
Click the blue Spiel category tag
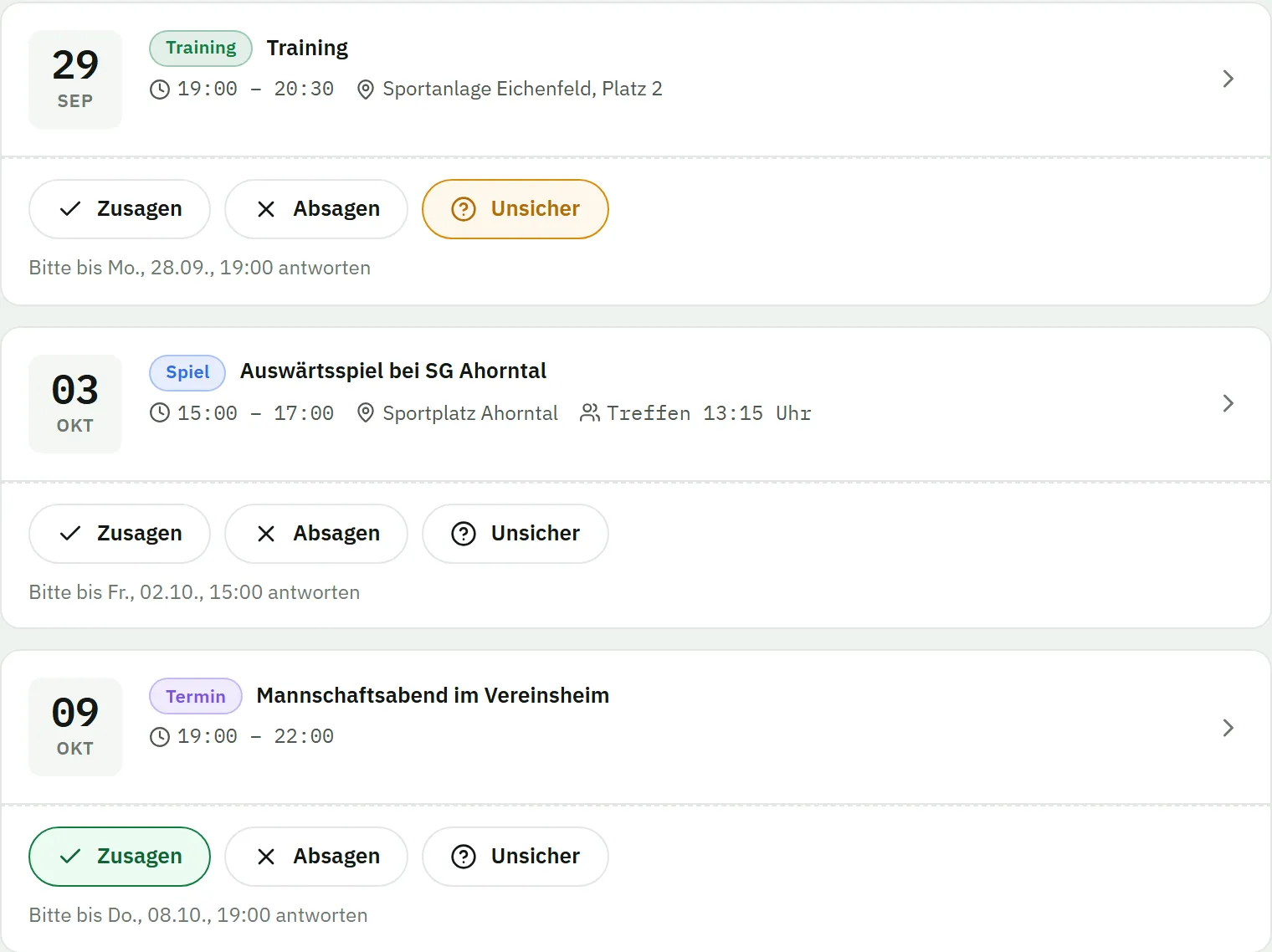187,373
